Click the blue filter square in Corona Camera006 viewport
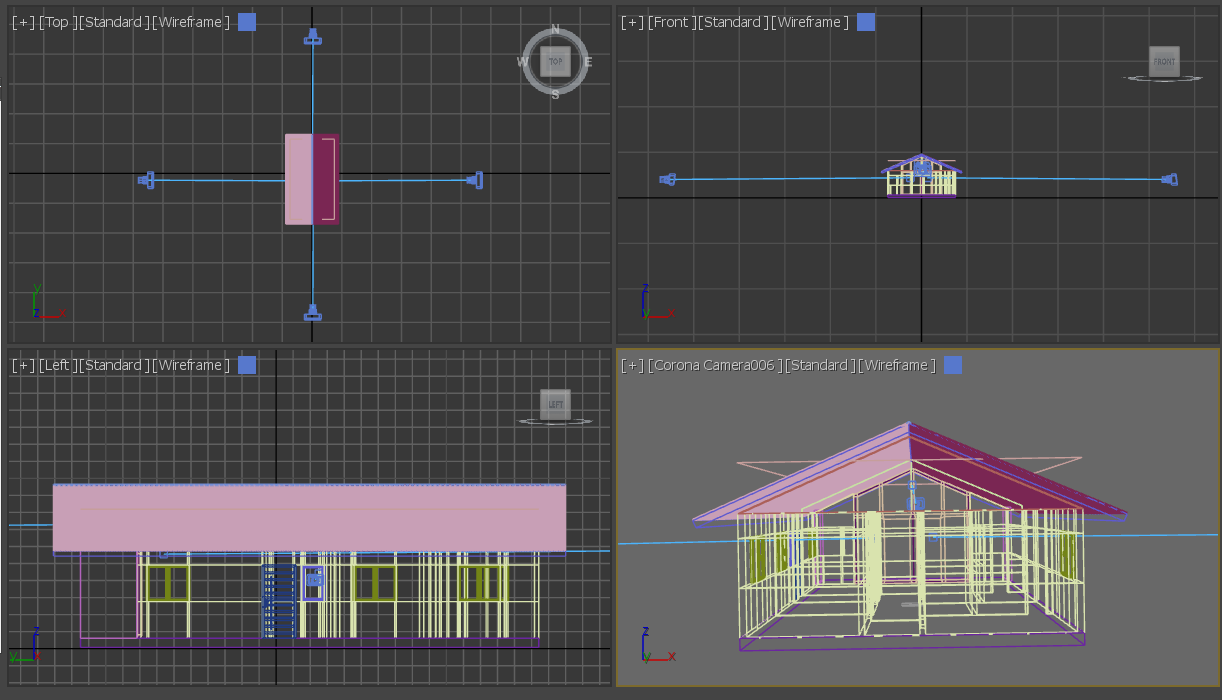This screenshot has height=700, width=1222. 953,365
